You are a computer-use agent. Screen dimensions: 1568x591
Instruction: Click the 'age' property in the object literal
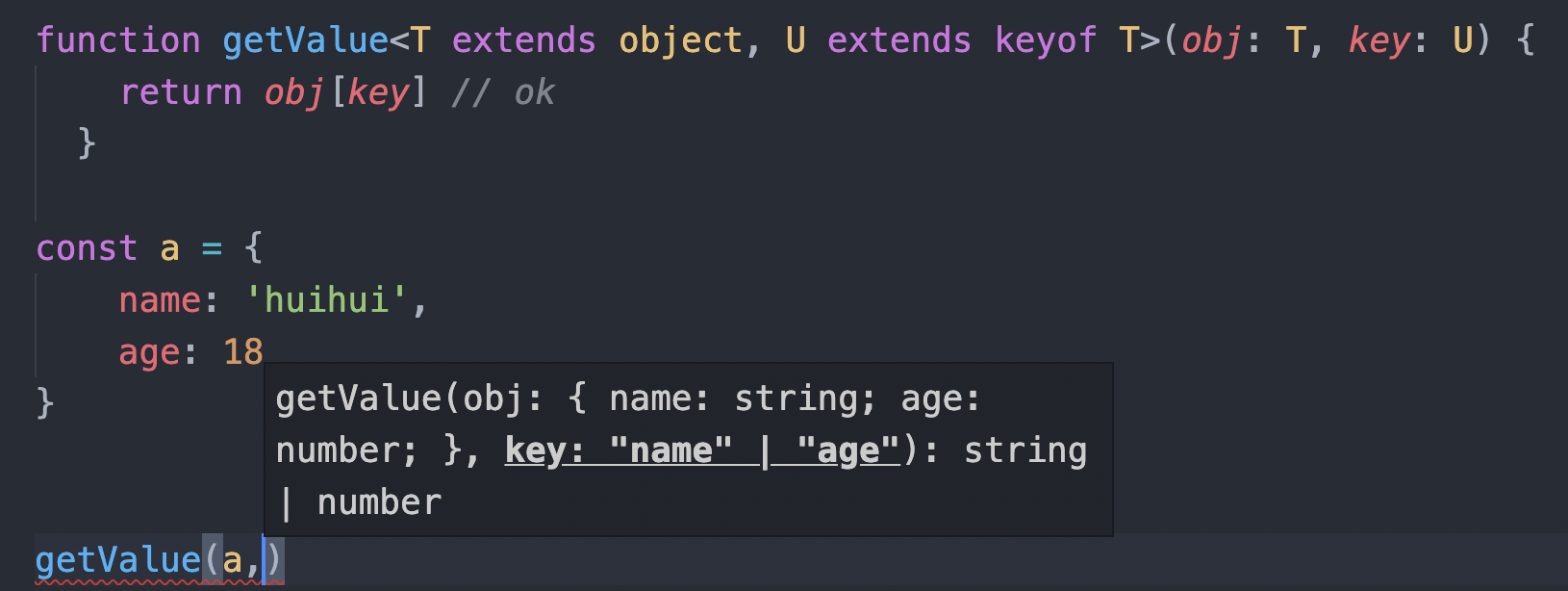(x=149, y=352)
